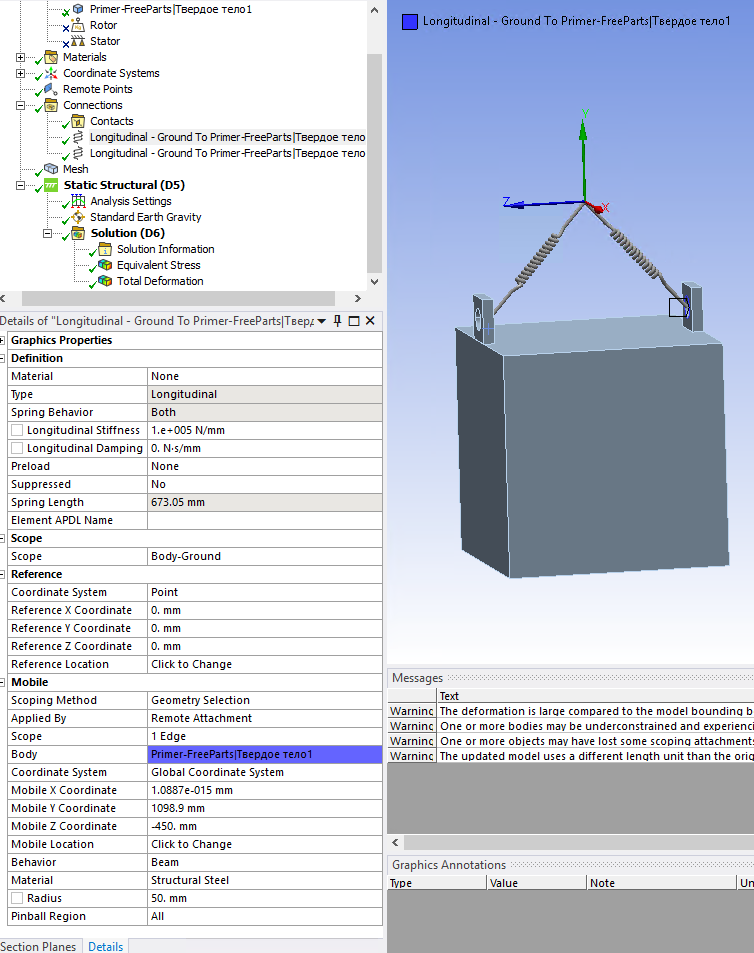Image resolution: width=754 pixels, height=953 pixels.
Task: Select the underconstrained bodies warning message
Action: (x=571, y=726)
